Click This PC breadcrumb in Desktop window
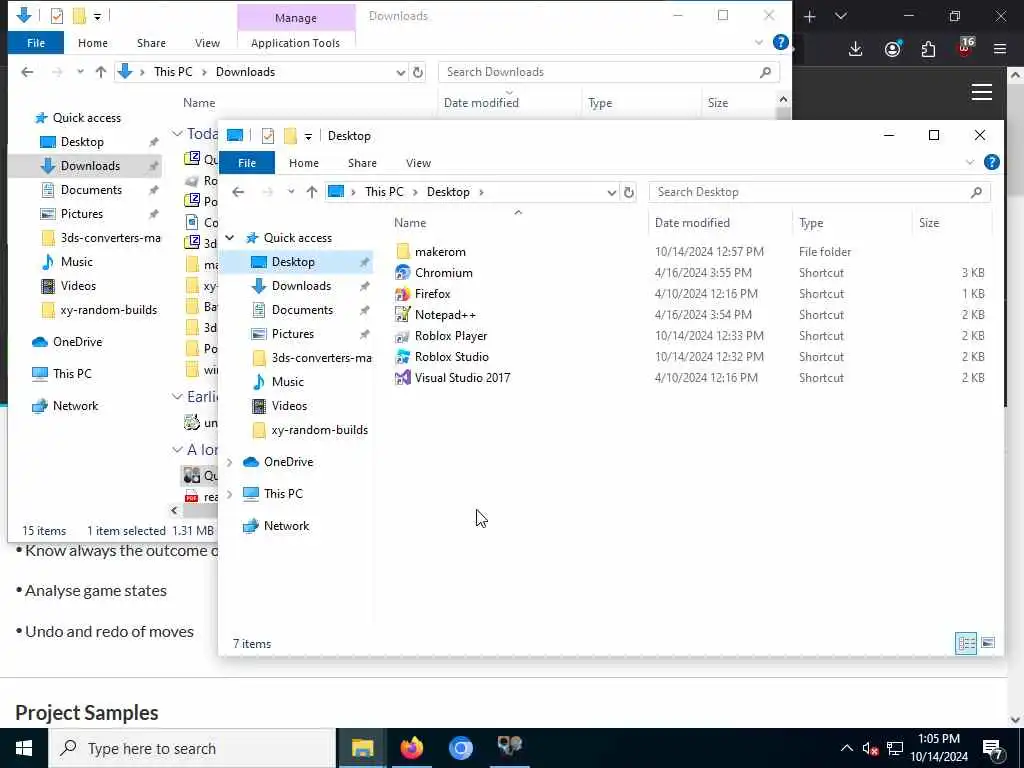Image resolution: width=1024 pixels, height=768 pixels. [x=384, y=192]
